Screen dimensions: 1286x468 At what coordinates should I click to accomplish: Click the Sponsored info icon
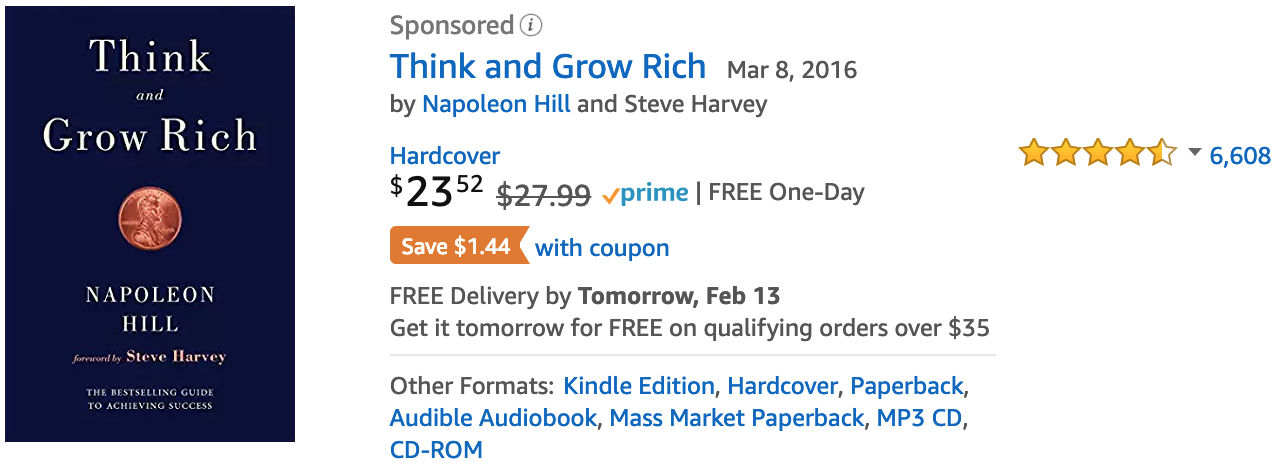[532, 25]
